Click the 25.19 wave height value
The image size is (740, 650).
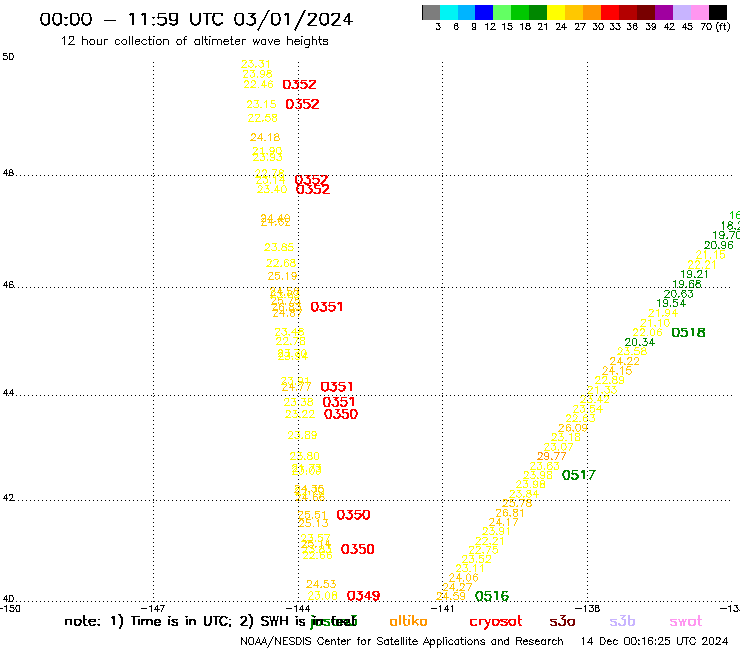coord(282,276)
